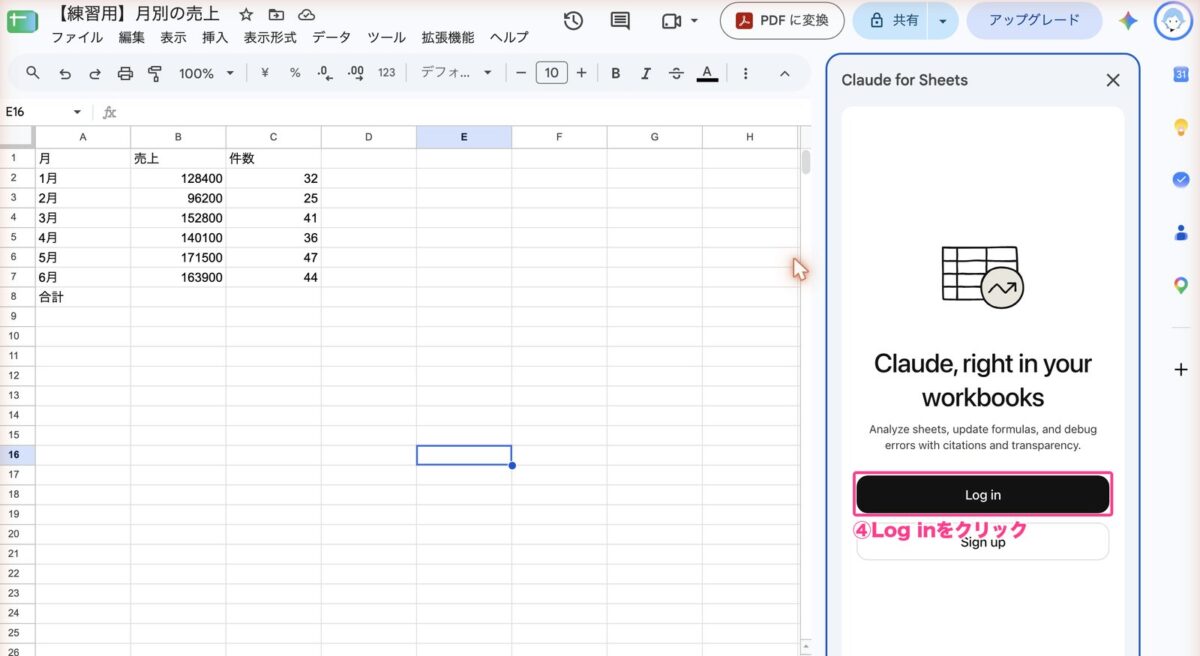Open the ファイル menu
This screenshot has height=656, width=1200.
tap(77, 38)
